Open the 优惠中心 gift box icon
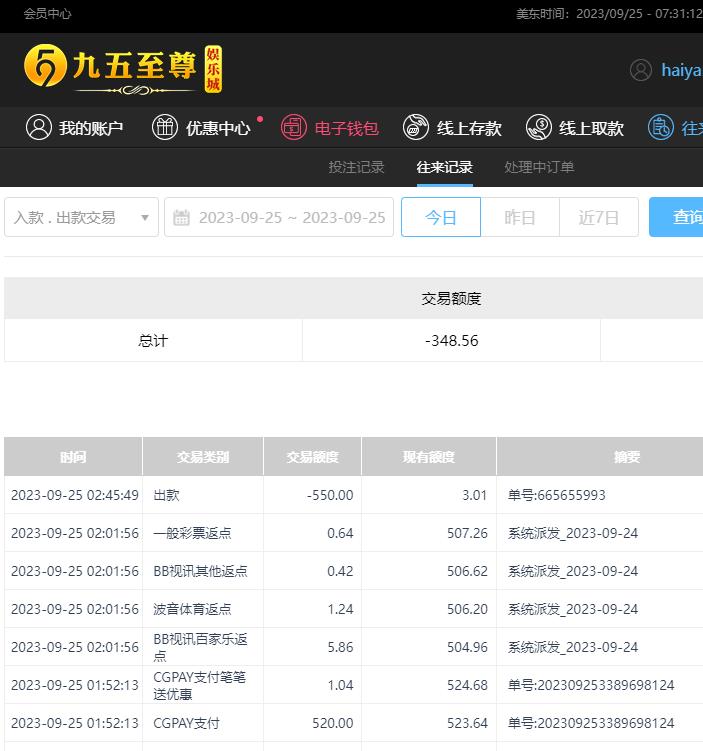The height and width of the screenshot is (751, 703). click(x=165, y=127)
